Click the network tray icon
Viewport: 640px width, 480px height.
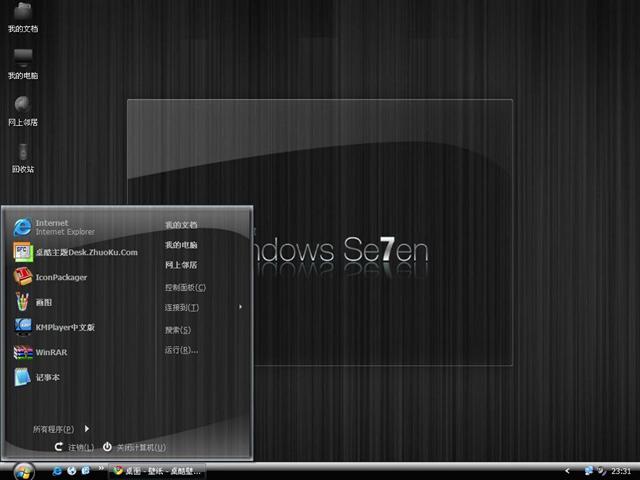coord(589,471)
